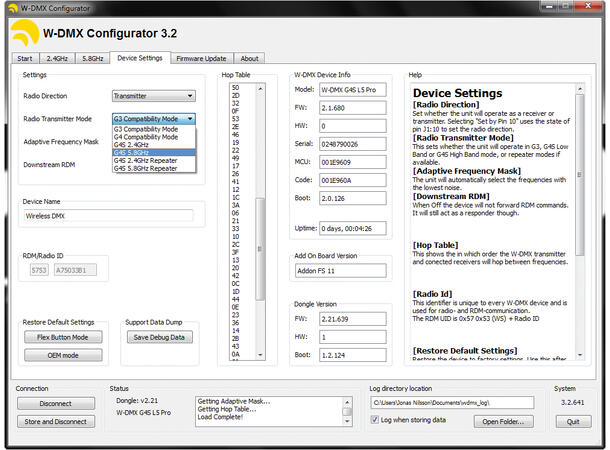Open the Firmware Update tab
This screenshot has width=610, height=450.
pyautogui.click(x=202, y=58)
